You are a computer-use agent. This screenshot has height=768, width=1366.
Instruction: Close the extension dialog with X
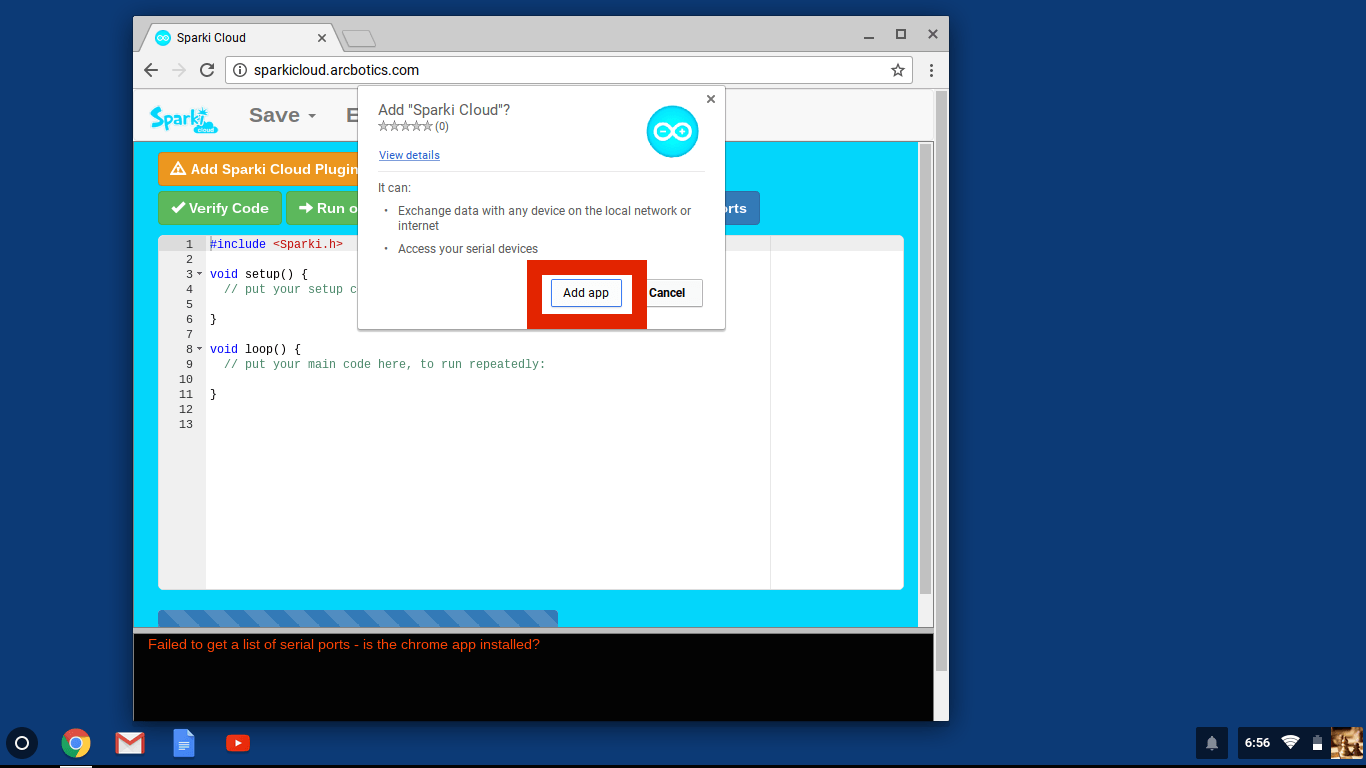point(711,99)
